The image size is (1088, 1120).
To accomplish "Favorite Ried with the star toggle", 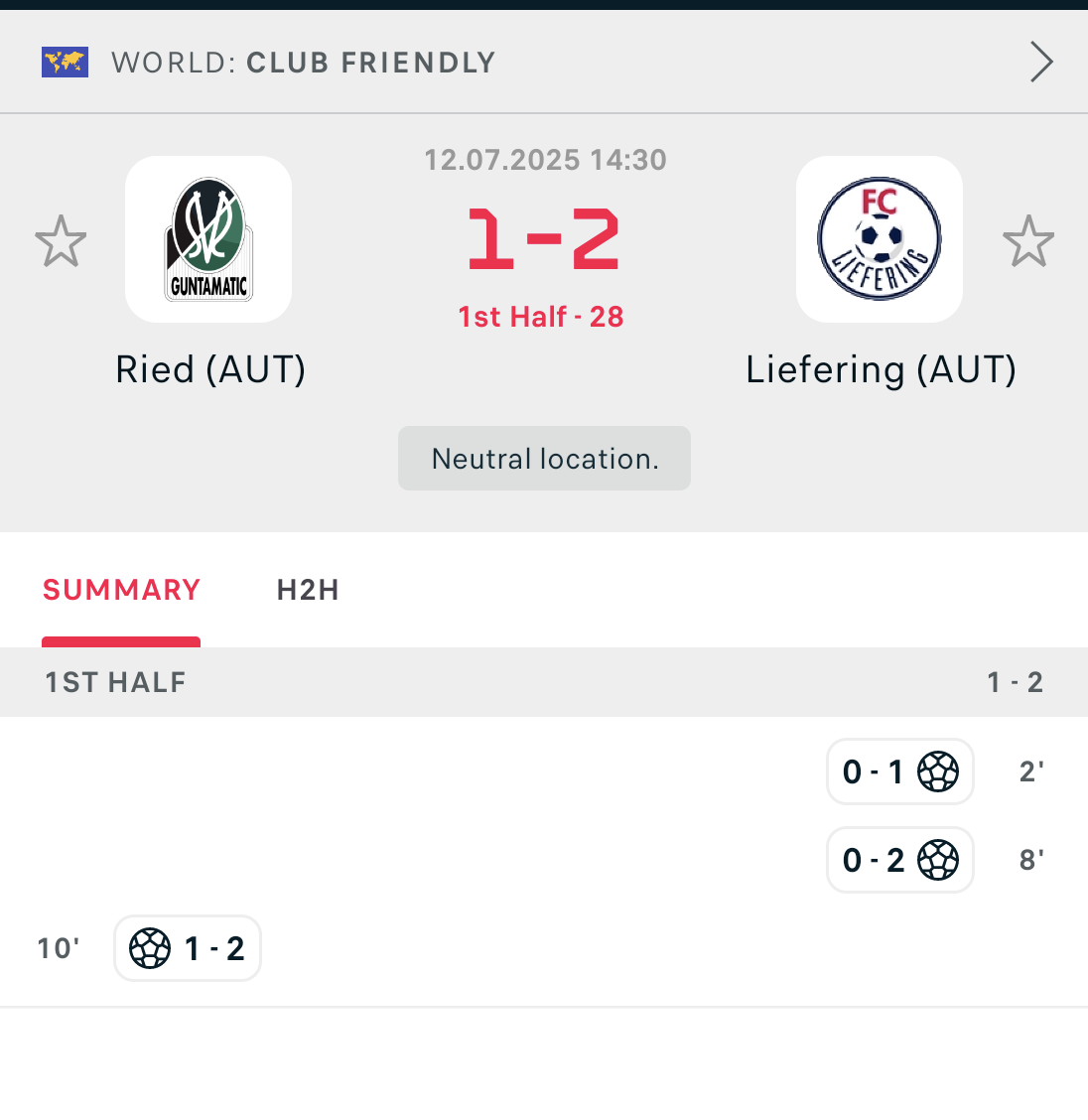I will [x=61, y=241].
